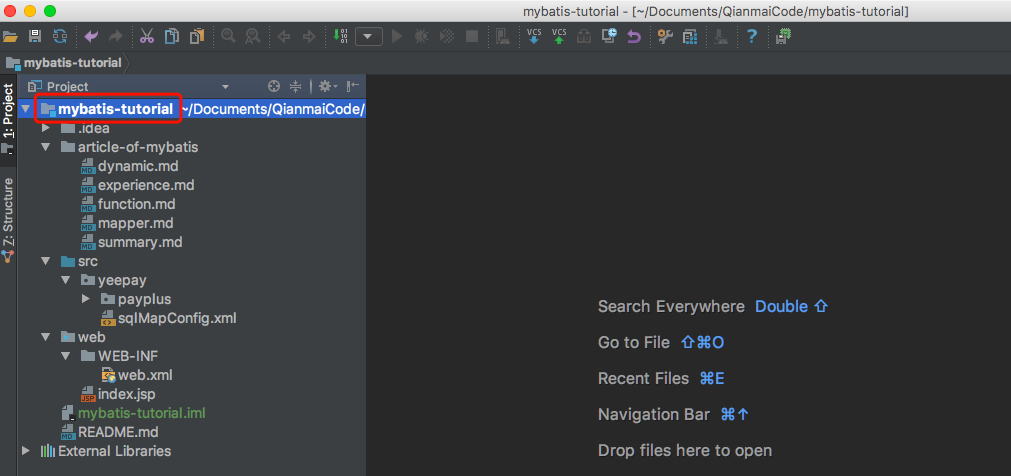This screenshot has width=1011, height=476.
Task: Click the Forward navigation arrow
Action: (309, 37)
